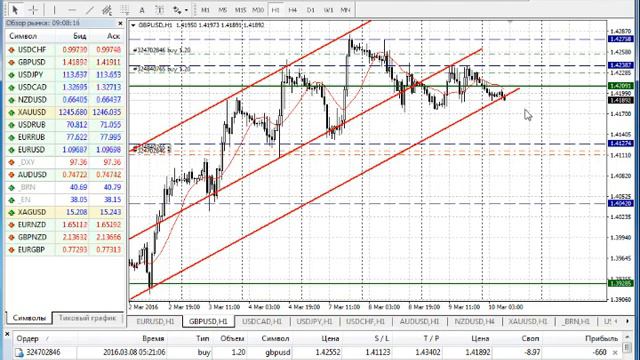Open the USDCHF,H1 chart tab

coord(365,321)
